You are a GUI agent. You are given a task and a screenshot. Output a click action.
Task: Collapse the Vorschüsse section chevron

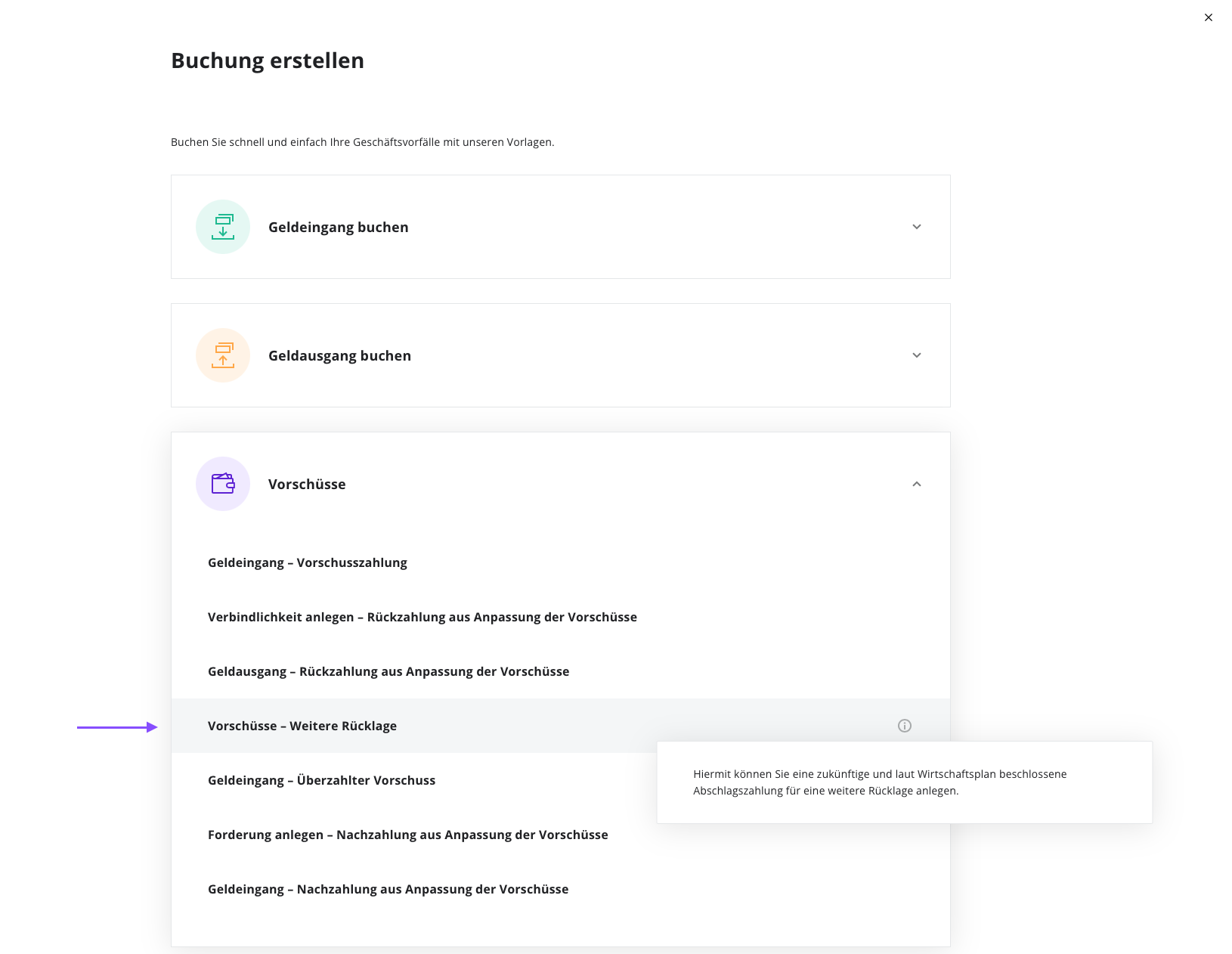(917, 484)
